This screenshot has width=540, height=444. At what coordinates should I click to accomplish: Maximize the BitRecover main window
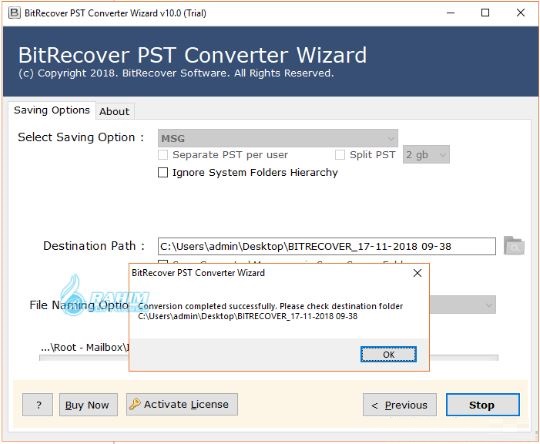485,13
